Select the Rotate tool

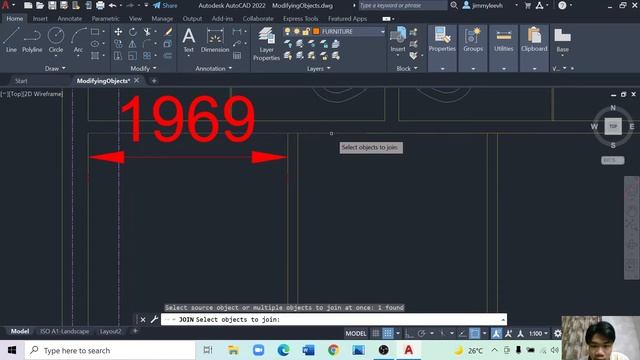pyautogui.click(x=133, y=31)
